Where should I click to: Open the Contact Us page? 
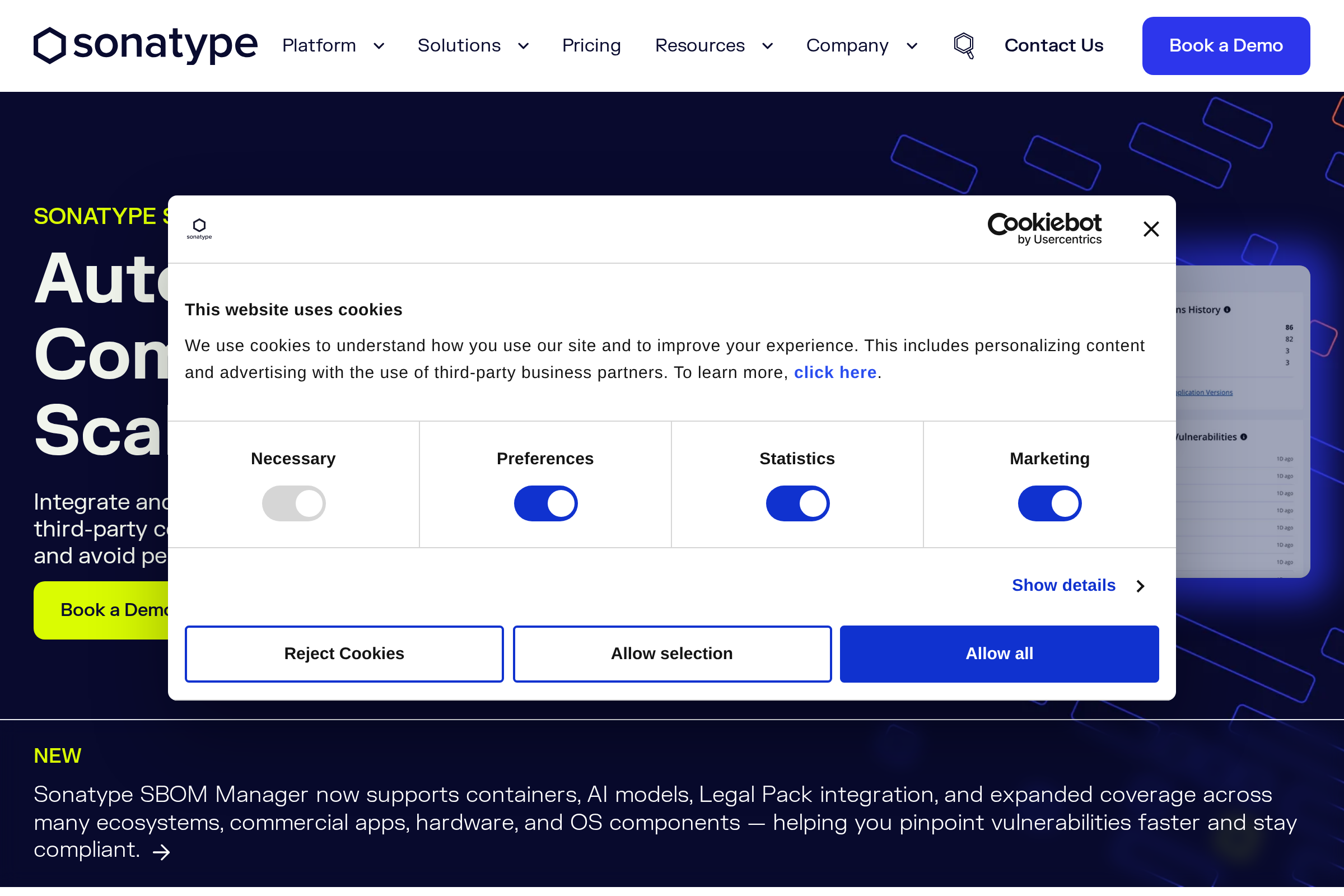1053,45
